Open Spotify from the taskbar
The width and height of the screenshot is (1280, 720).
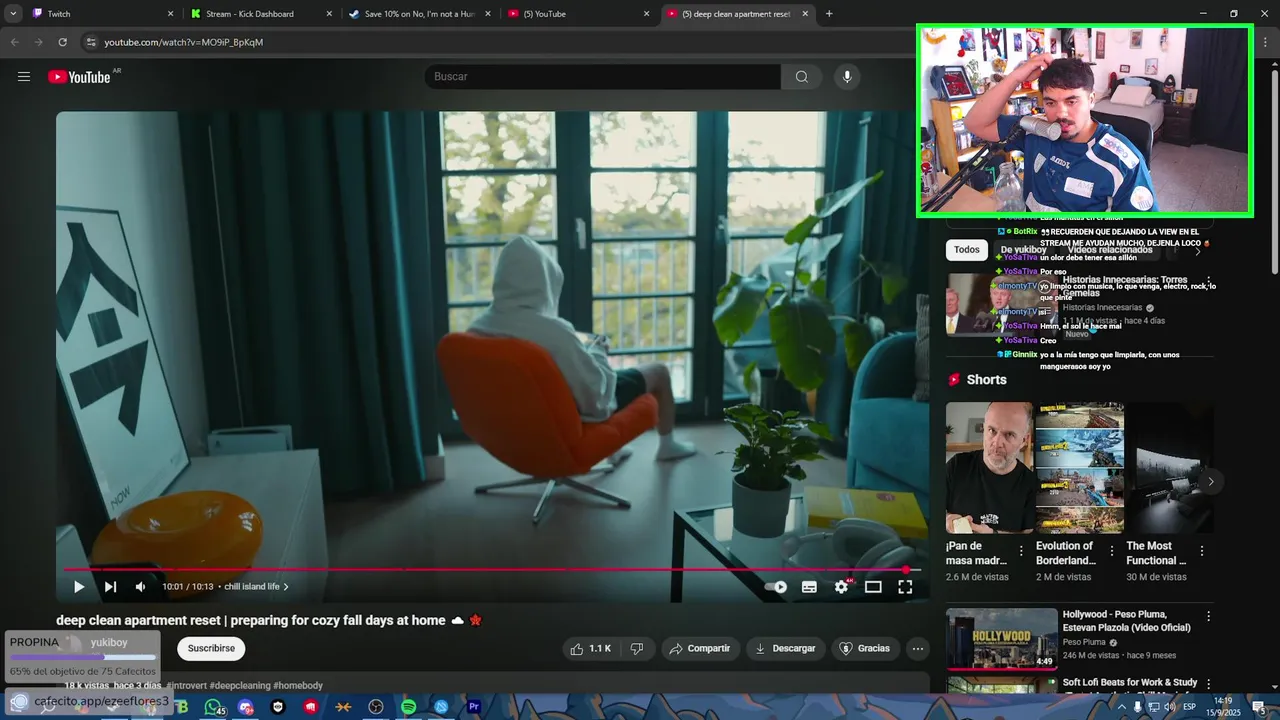(x=408, y=707)
